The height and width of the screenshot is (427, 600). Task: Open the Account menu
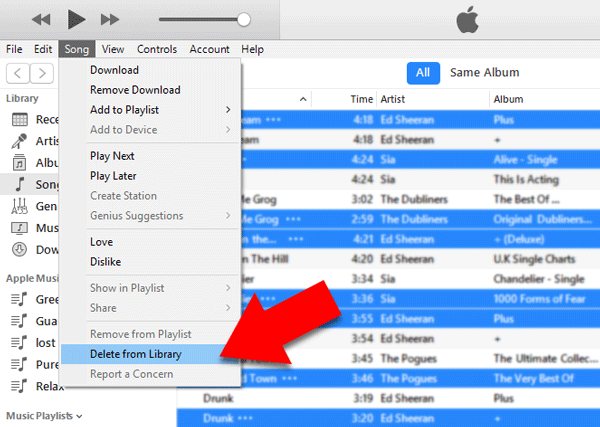(209, 49)
